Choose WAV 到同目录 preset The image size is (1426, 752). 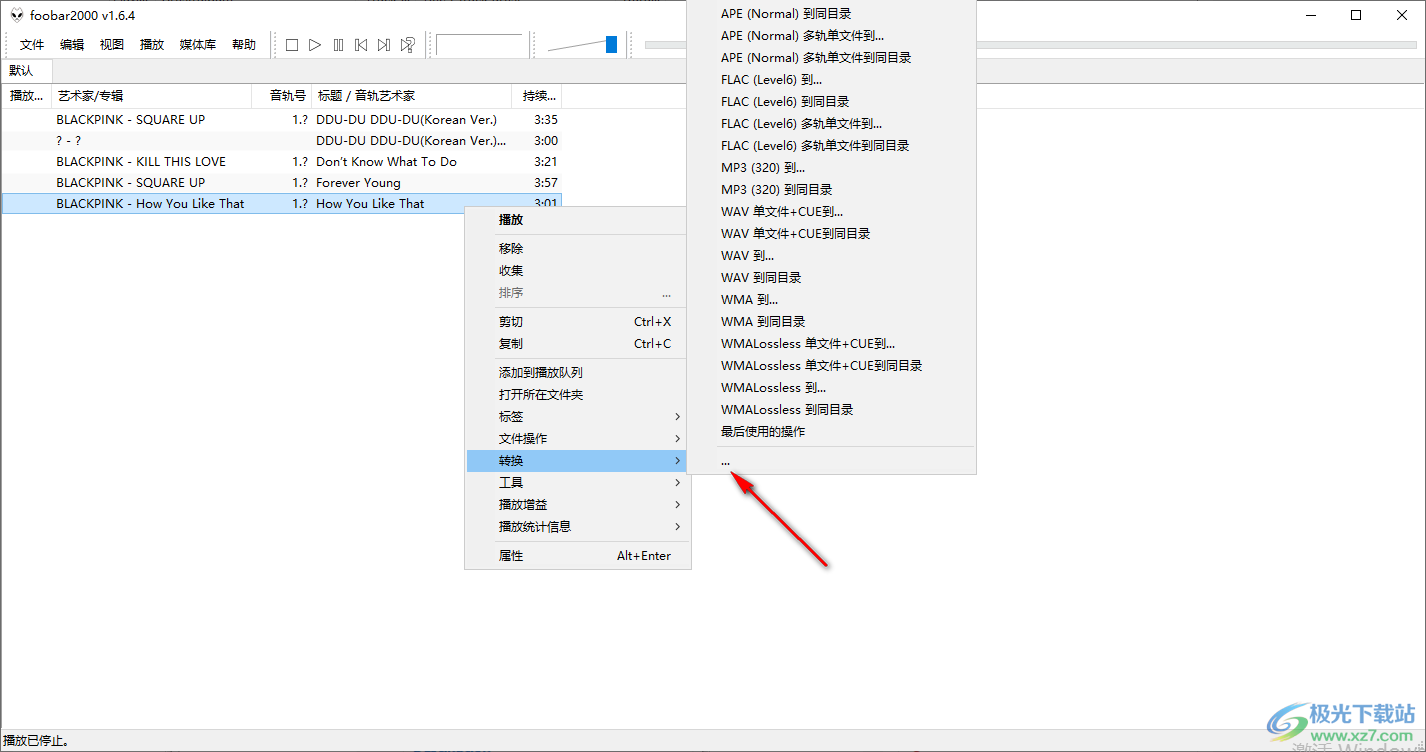[831, 278]
